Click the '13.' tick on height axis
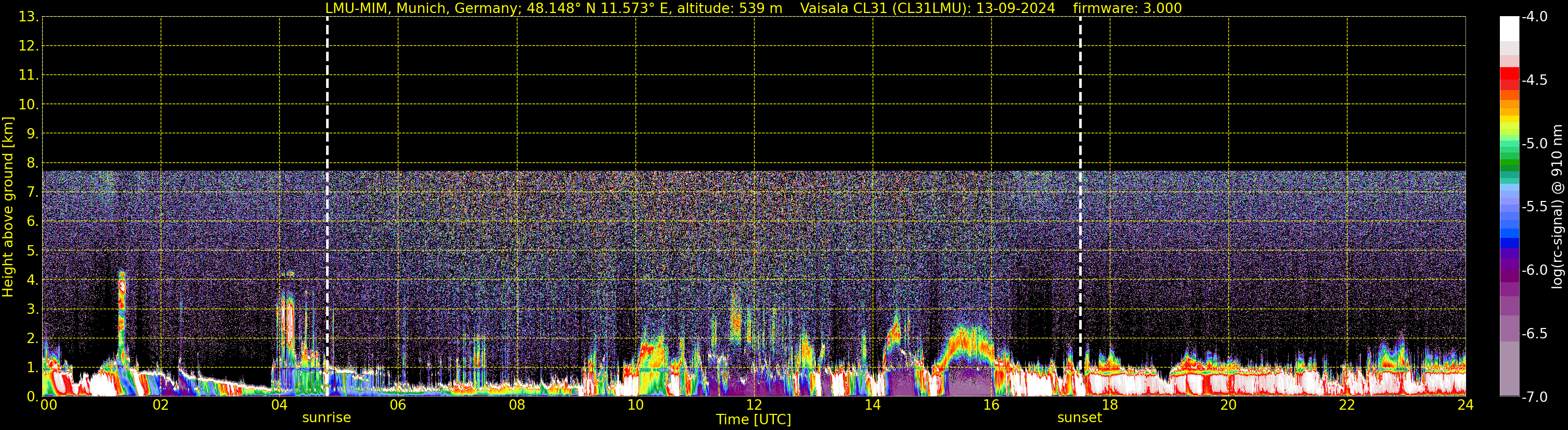Screen dimensions: 1568x430 click(x=29, y=17)
